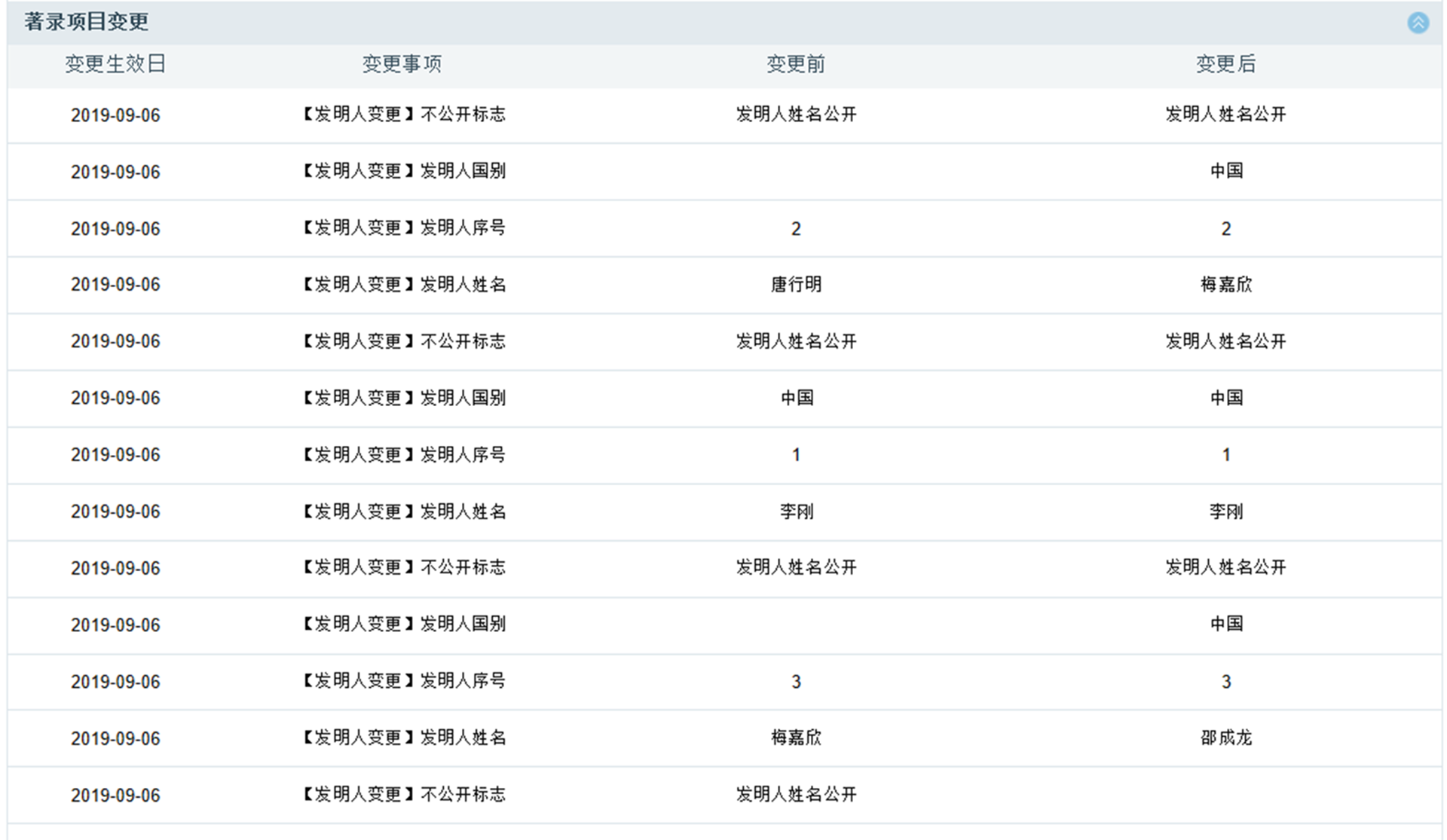Select 李刚 in the 变更后 column
The image size is (1447, 840).
tap(1226, 512)
